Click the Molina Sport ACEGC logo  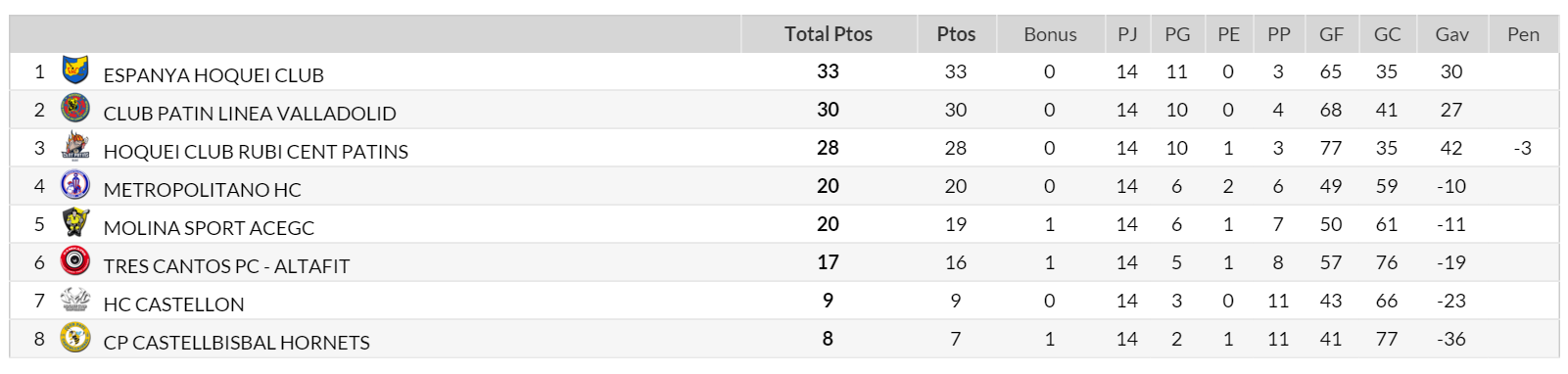(x=75, y=222)
